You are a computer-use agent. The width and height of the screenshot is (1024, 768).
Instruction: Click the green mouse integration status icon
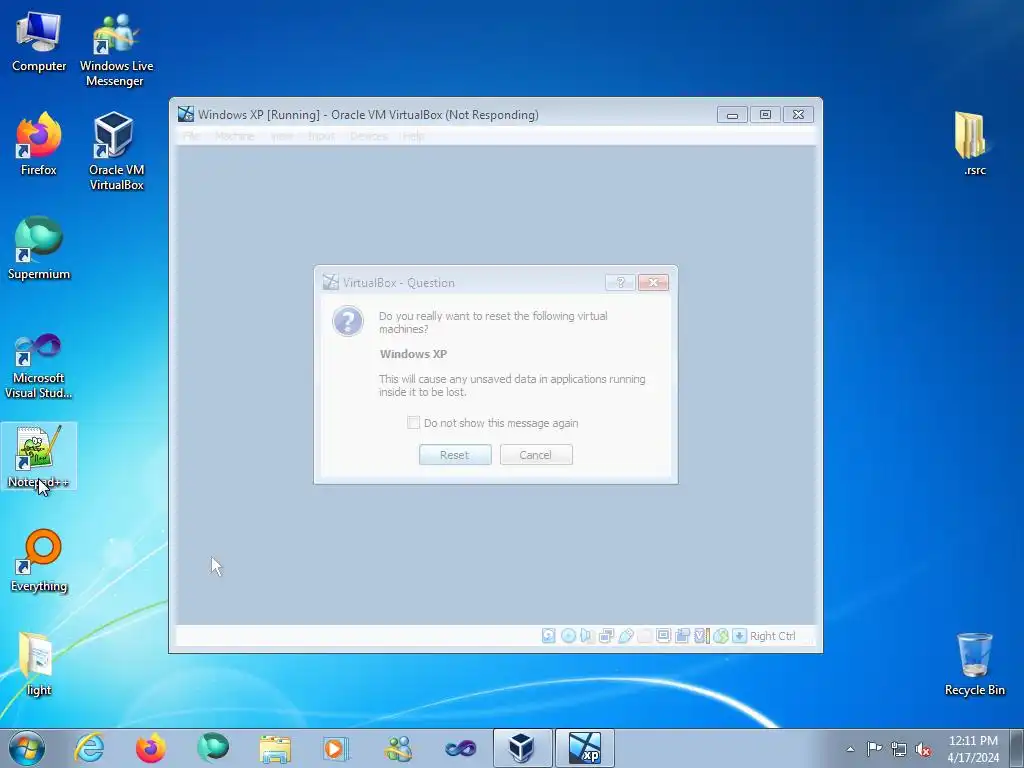720,635
